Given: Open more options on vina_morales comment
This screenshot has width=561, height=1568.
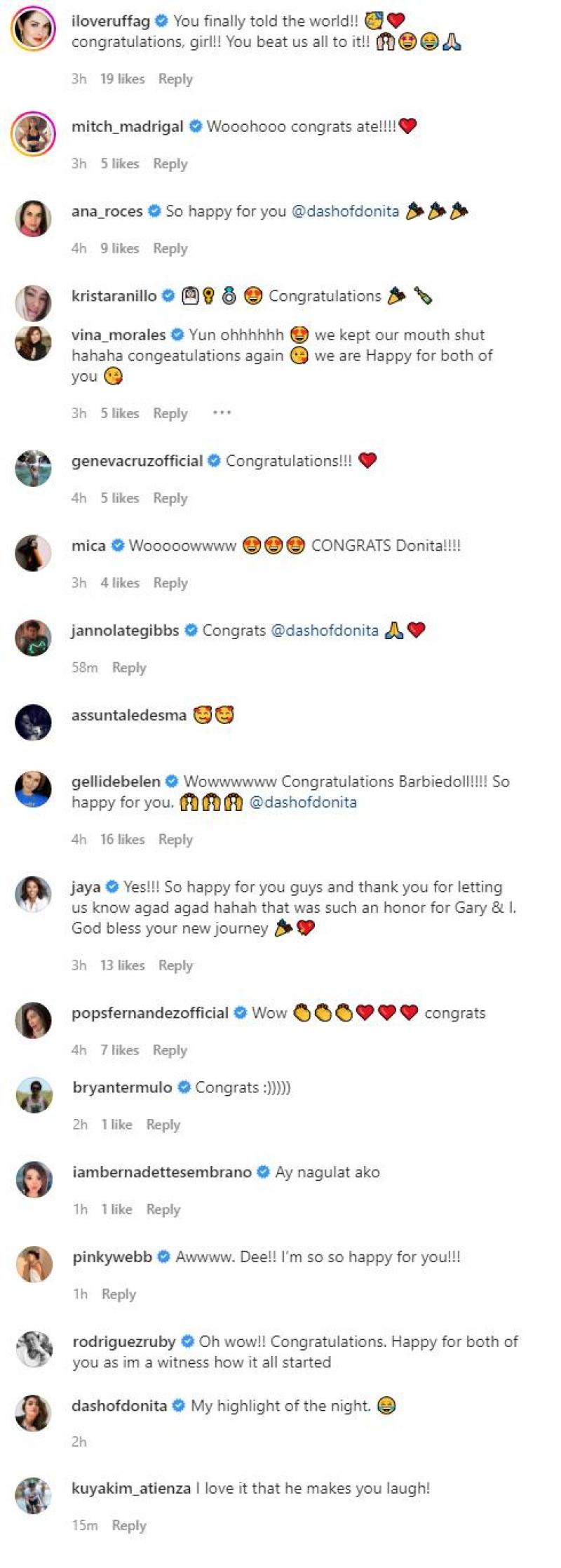Looking at the screenshot, I should pos(222,413).
